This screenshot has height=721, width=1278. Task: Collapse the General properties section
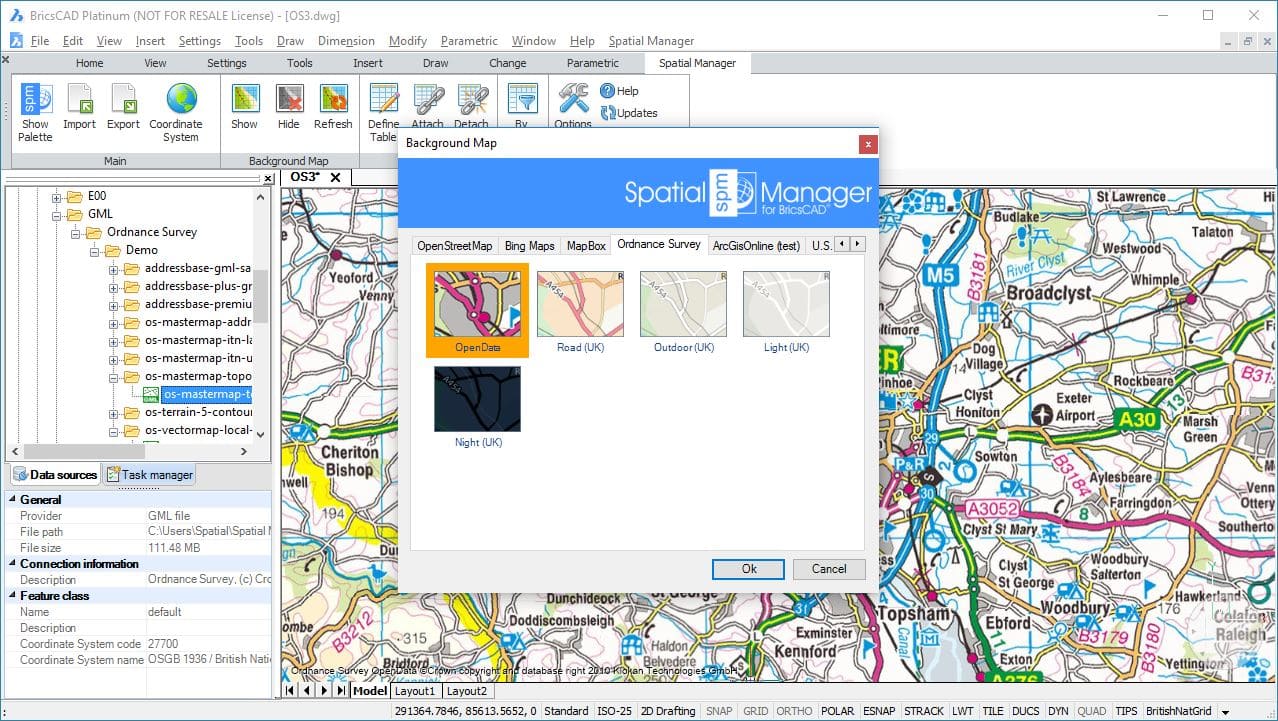coord(13,500)
